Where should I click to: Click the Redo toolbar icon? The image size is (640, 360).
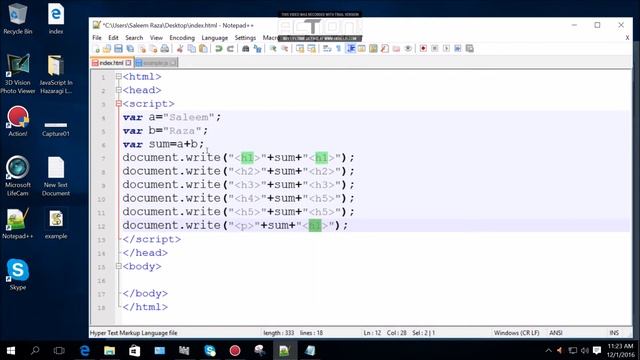[x=230, y=49]
